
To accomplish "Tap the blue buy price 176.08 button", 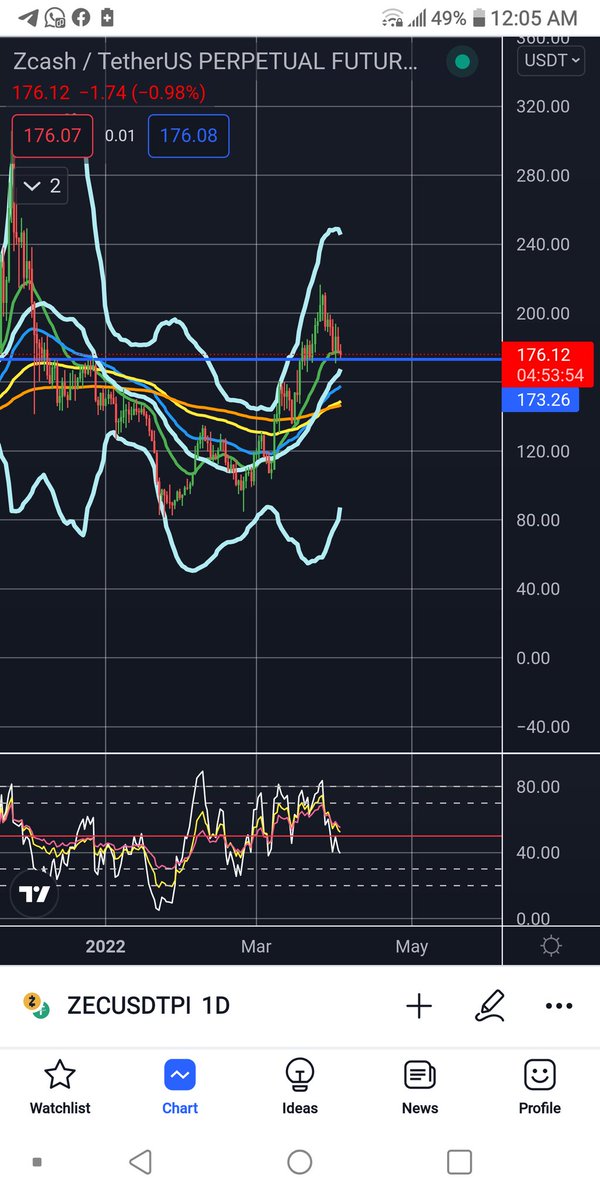I will click(x=188, y=136).
